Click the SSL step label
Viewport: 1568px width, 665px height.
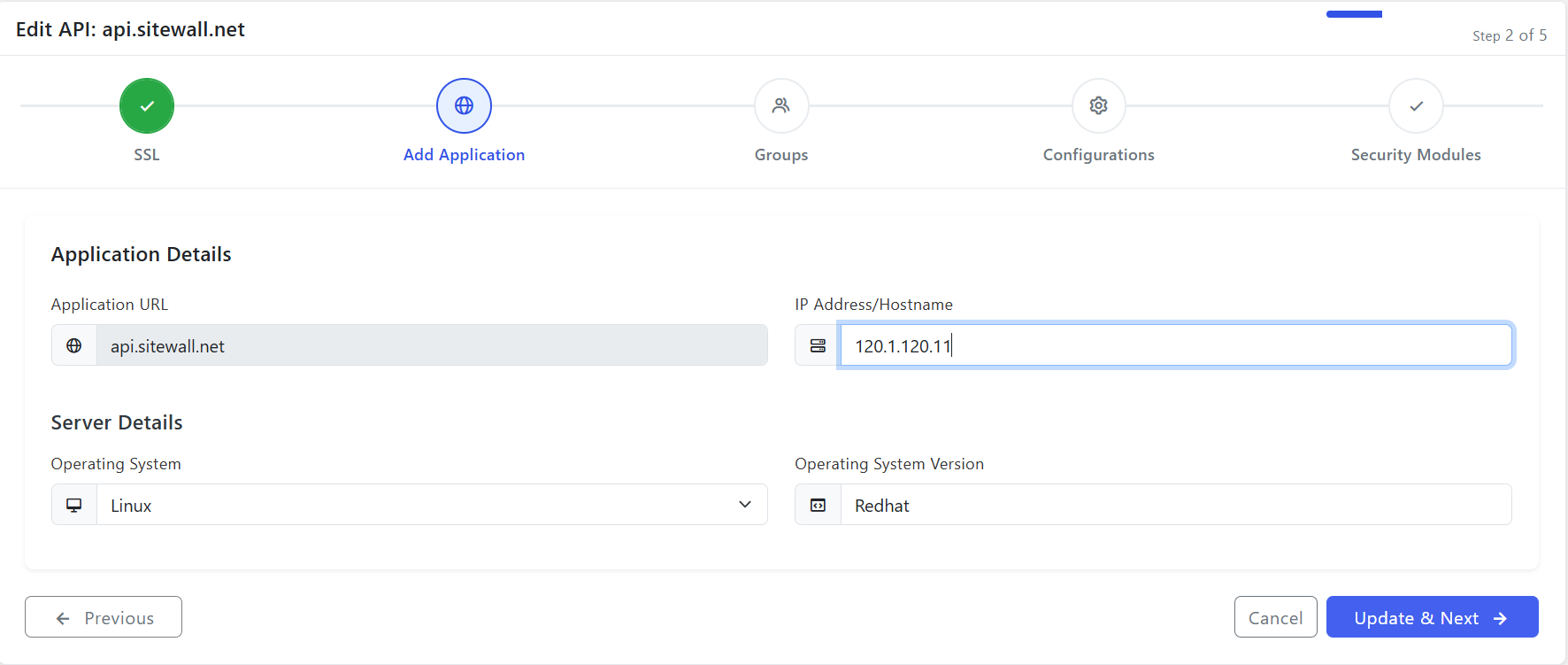(x=147, y=155)
